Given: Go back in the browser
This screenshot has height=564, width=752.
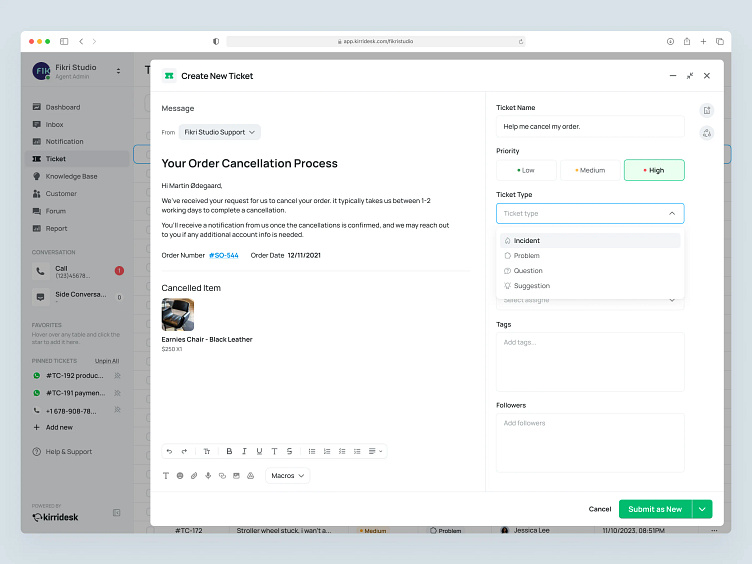Looking at the screenshot, I should click(81, 41).
